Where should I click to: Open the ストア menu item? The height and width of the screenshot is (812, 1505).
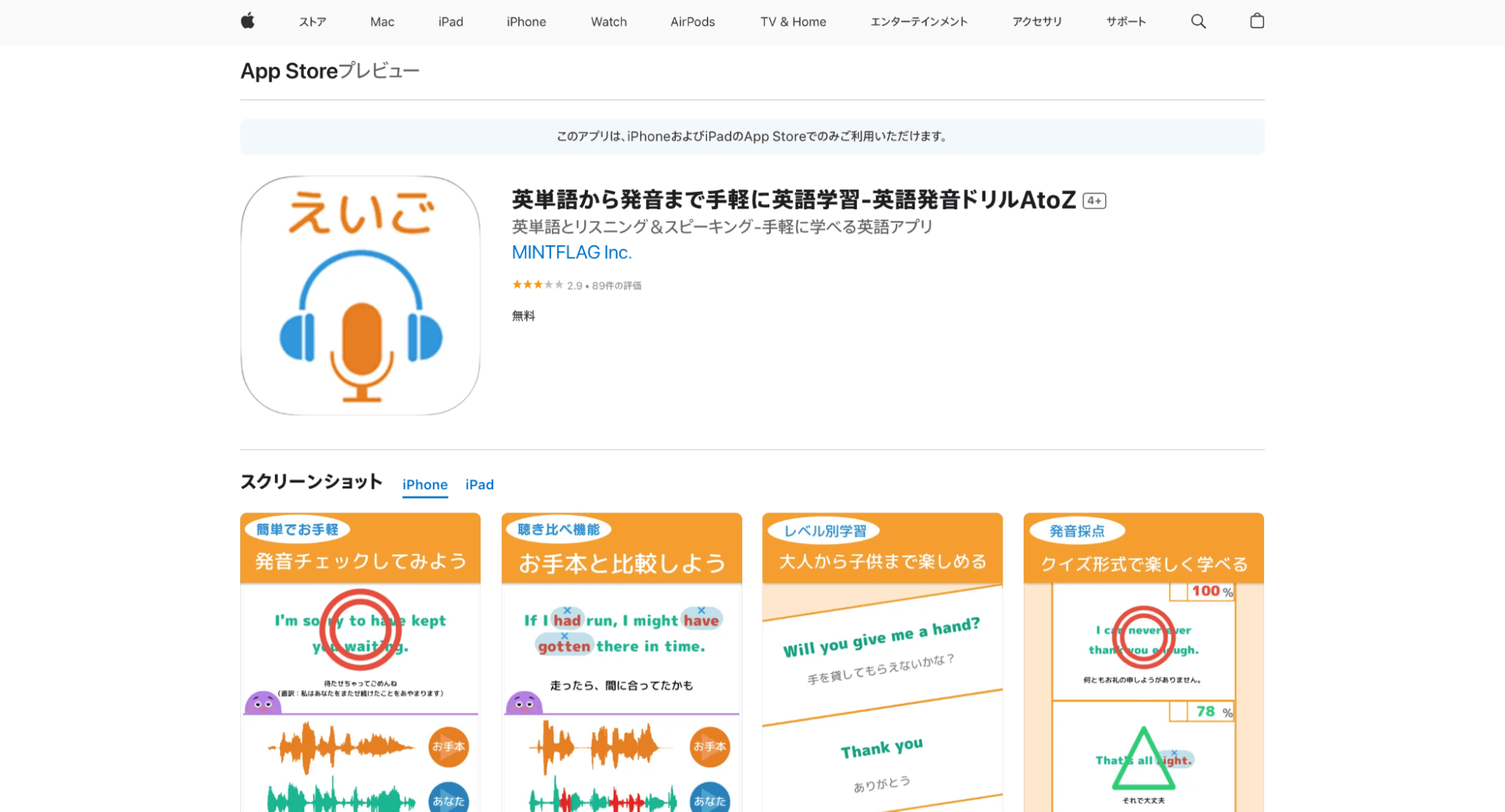(x=312, y=22)
